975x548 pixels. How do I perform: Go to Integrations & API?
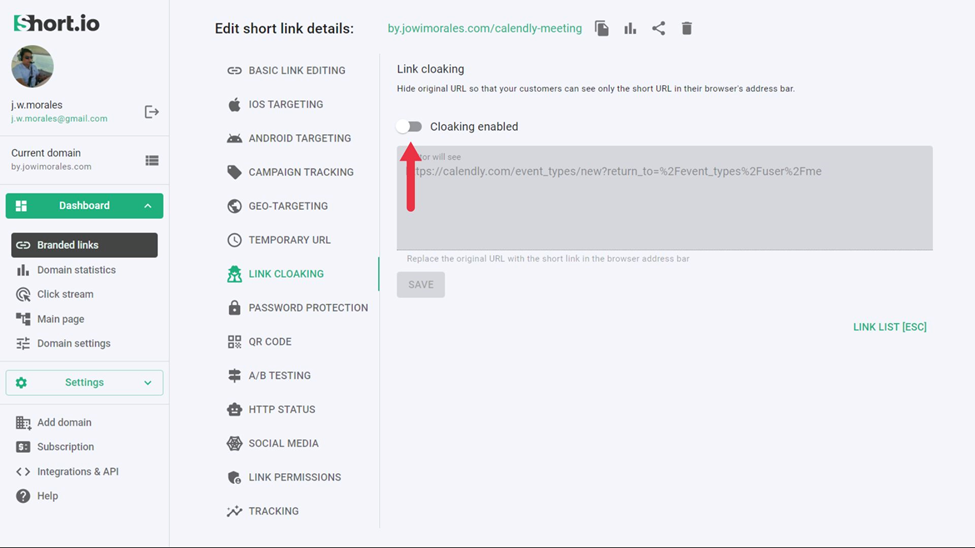[x=67, y=471]
